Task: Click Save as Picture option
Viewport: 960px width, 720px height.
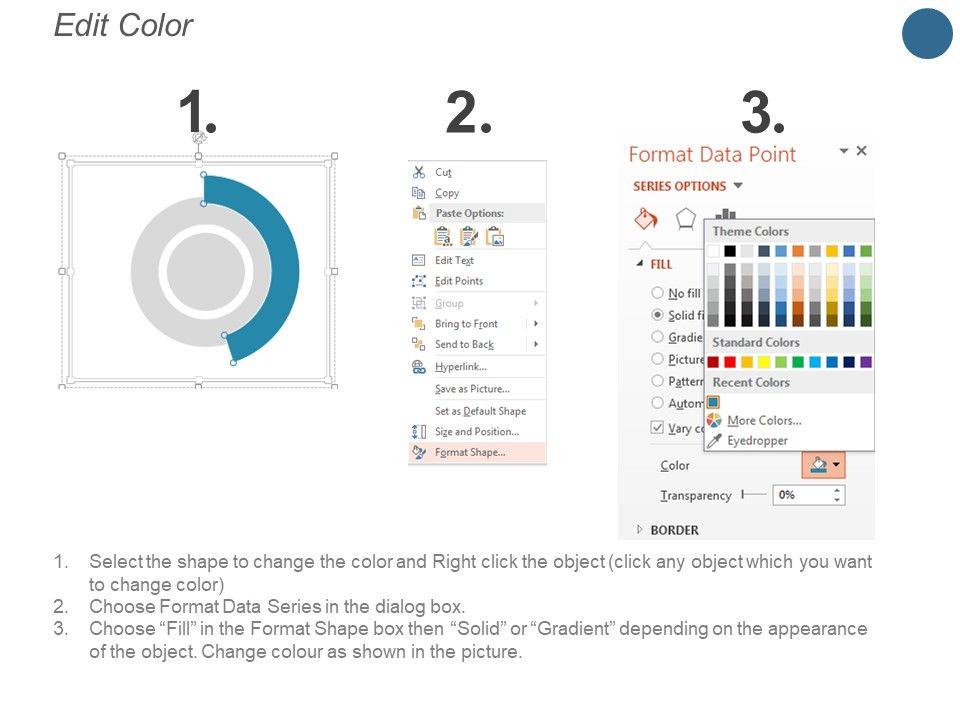Action: 472,389
